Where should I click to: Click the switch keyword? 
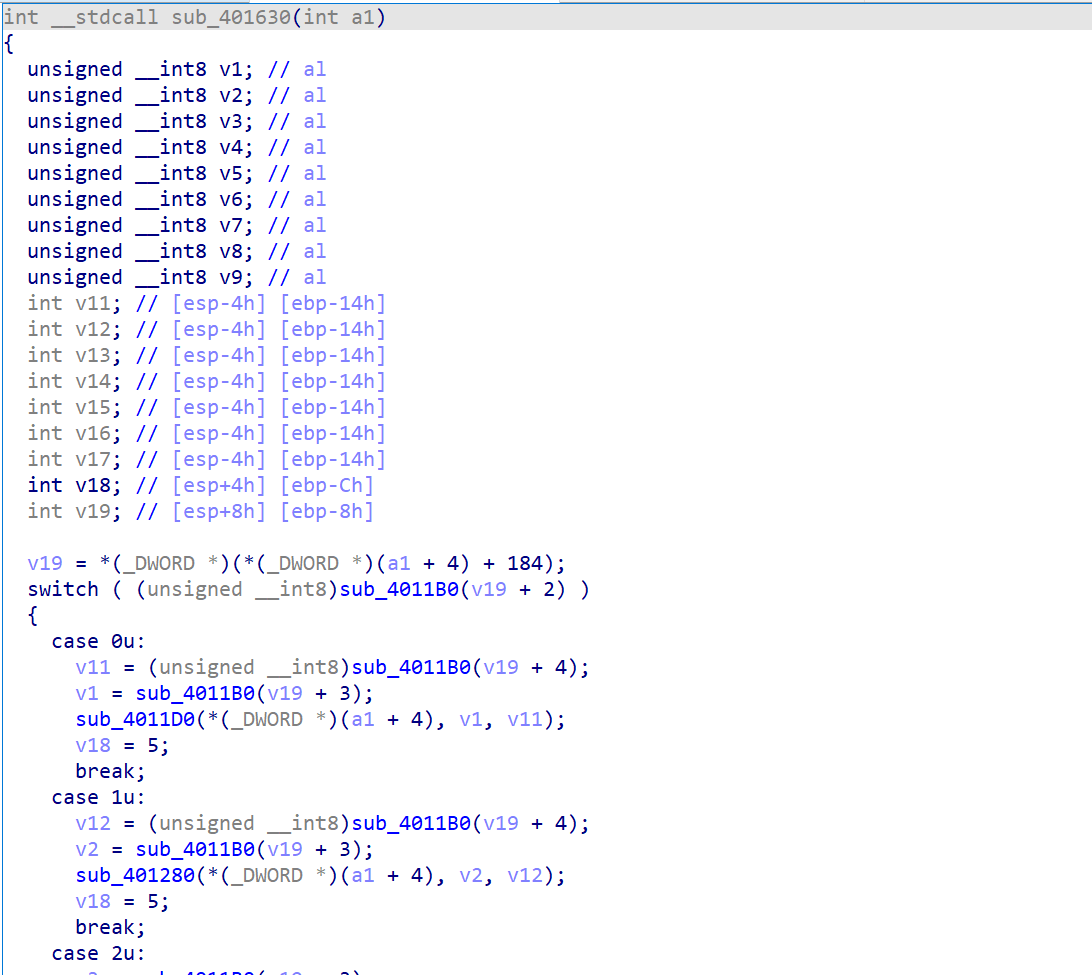tap(63, 589)
